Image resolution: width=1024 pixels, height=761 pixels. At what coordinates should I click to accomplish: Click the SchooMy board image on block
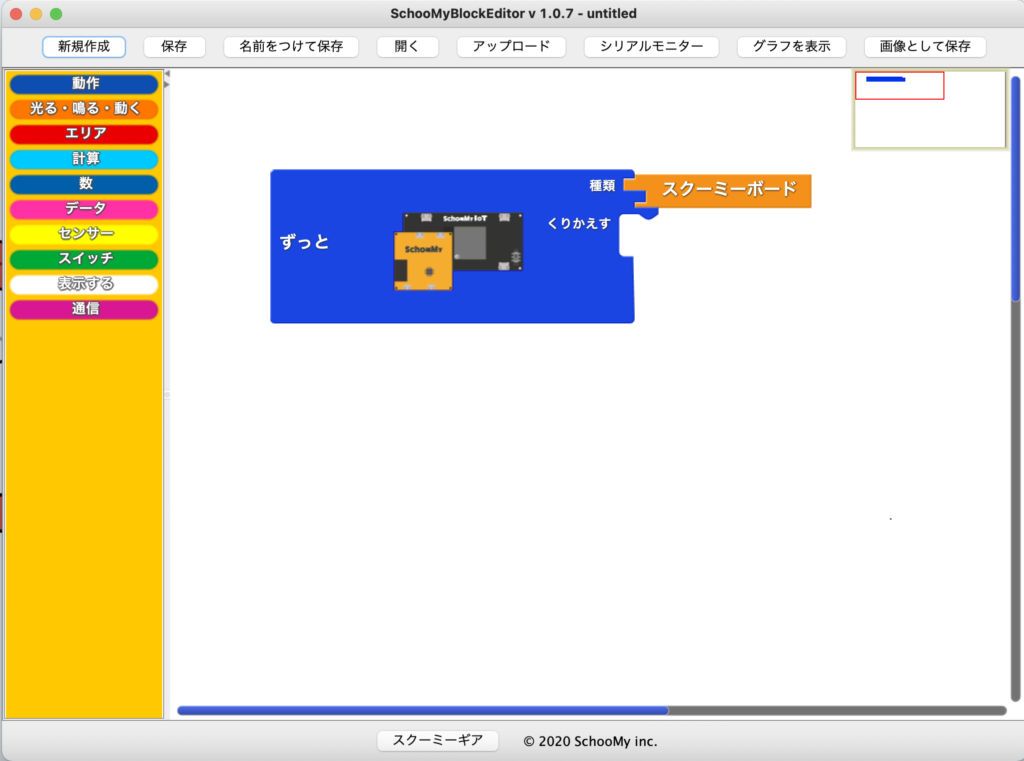458,251
